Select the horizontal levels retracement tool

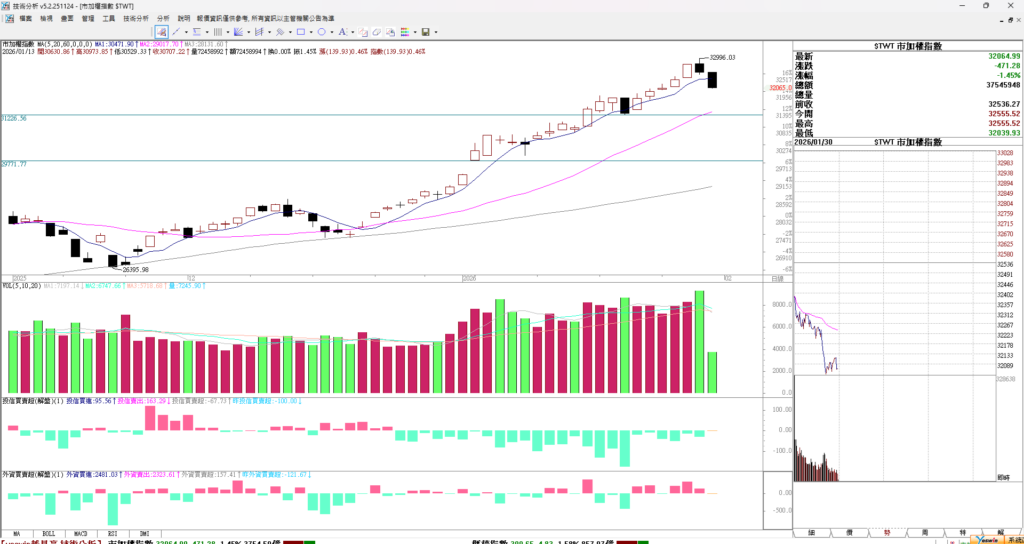(197, 32)
